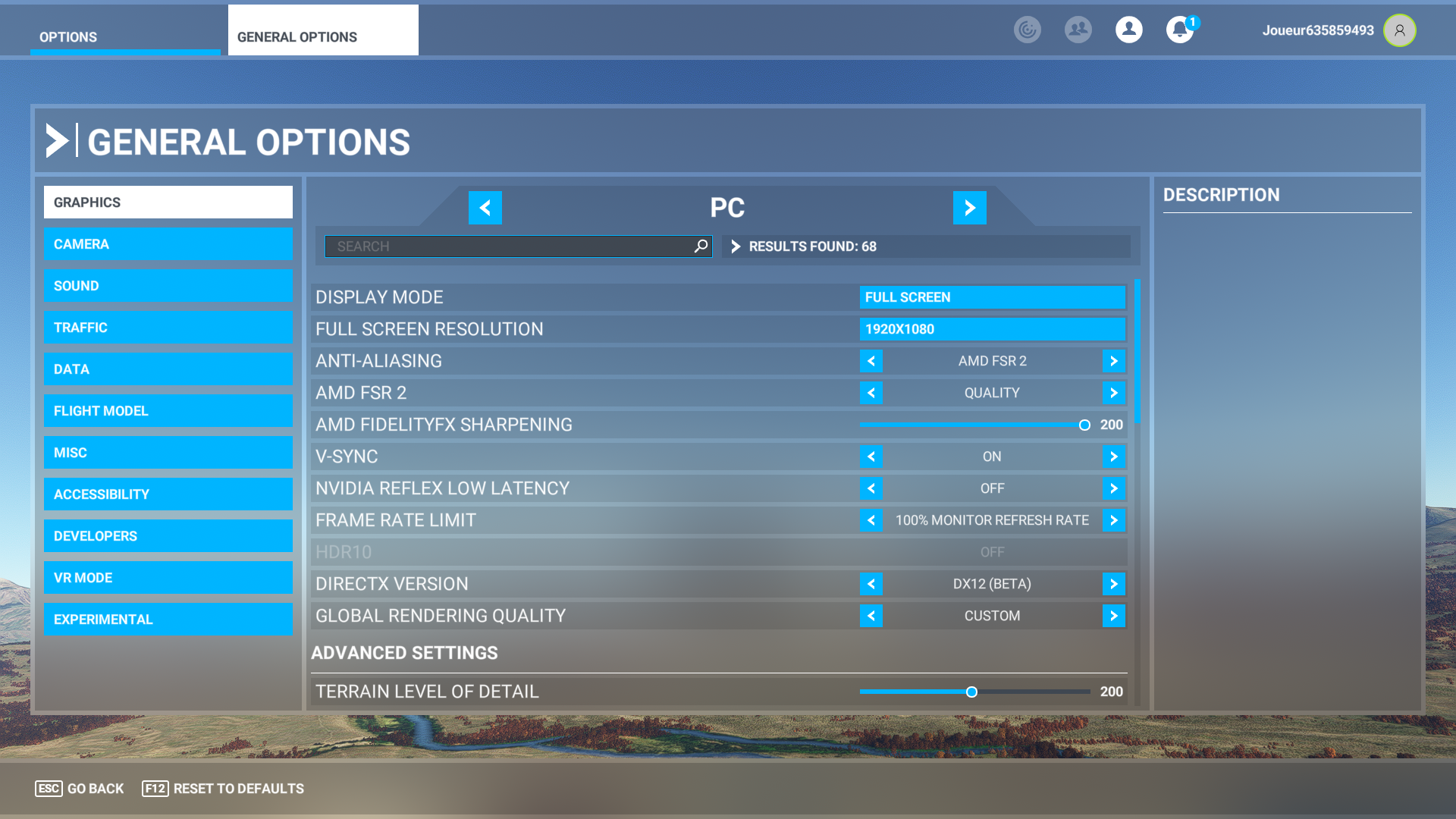1456x819 pixels.
Task: Click the Go Back button
Action: (x=80, y=789)
